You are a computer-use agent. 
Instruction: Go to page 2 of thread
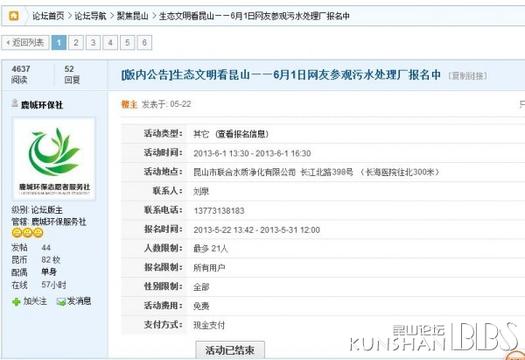[x=76, y=43]
